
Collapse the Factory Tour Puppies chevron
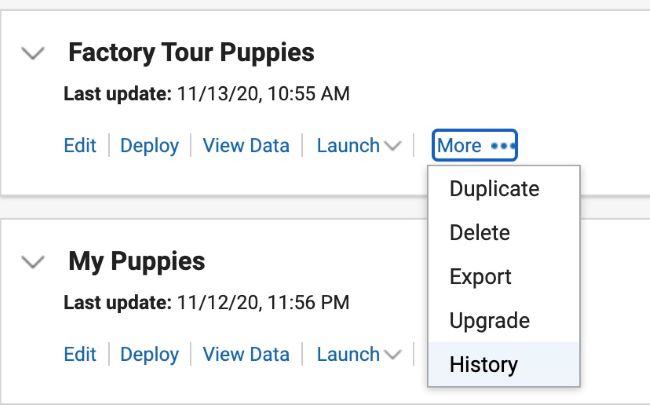(x=34, y=53)
